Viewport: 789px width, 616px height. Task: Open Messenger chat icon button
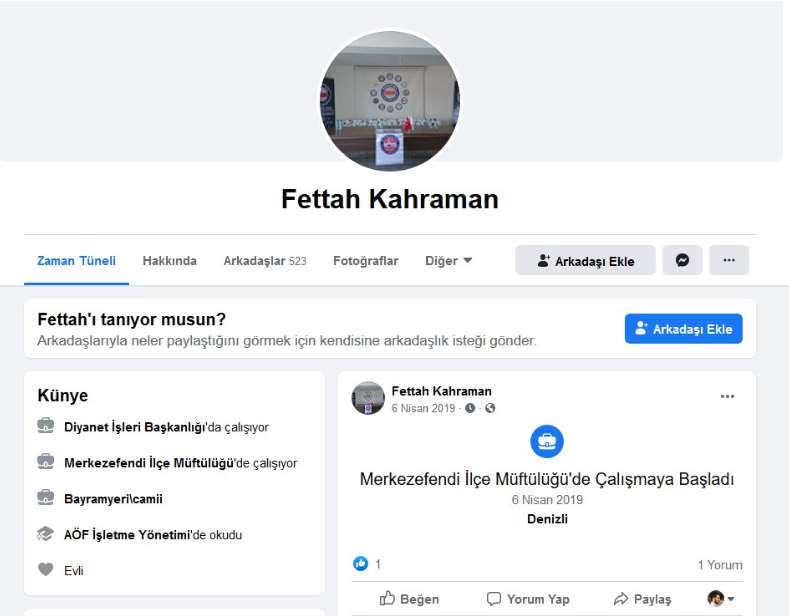point(682,260)
